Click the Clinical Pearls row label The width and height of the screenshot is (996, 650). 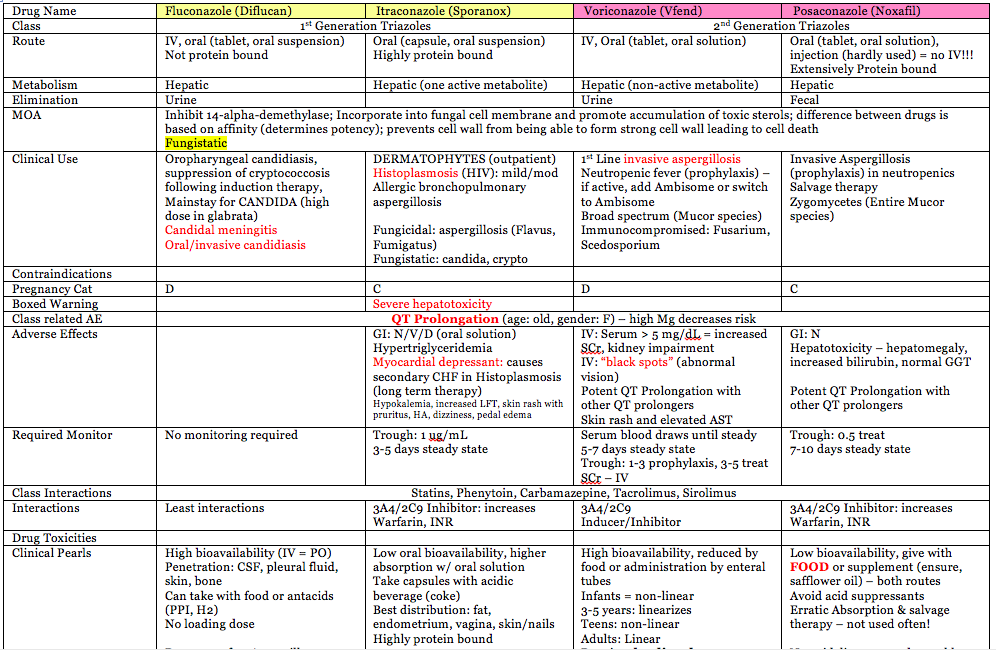click(x=51, y=553)
